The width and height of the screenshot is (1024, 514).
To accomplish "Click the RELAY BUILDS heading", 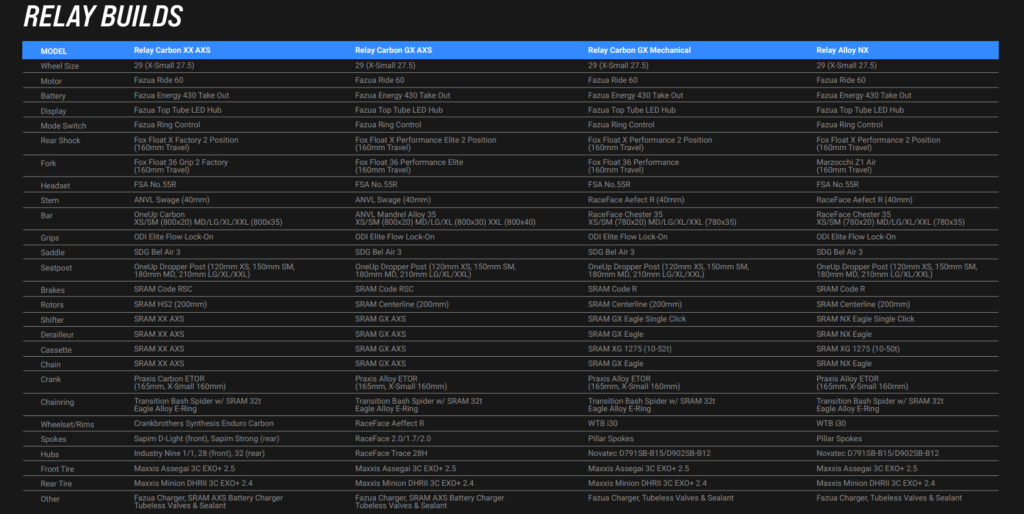I will tap(103, 16).
